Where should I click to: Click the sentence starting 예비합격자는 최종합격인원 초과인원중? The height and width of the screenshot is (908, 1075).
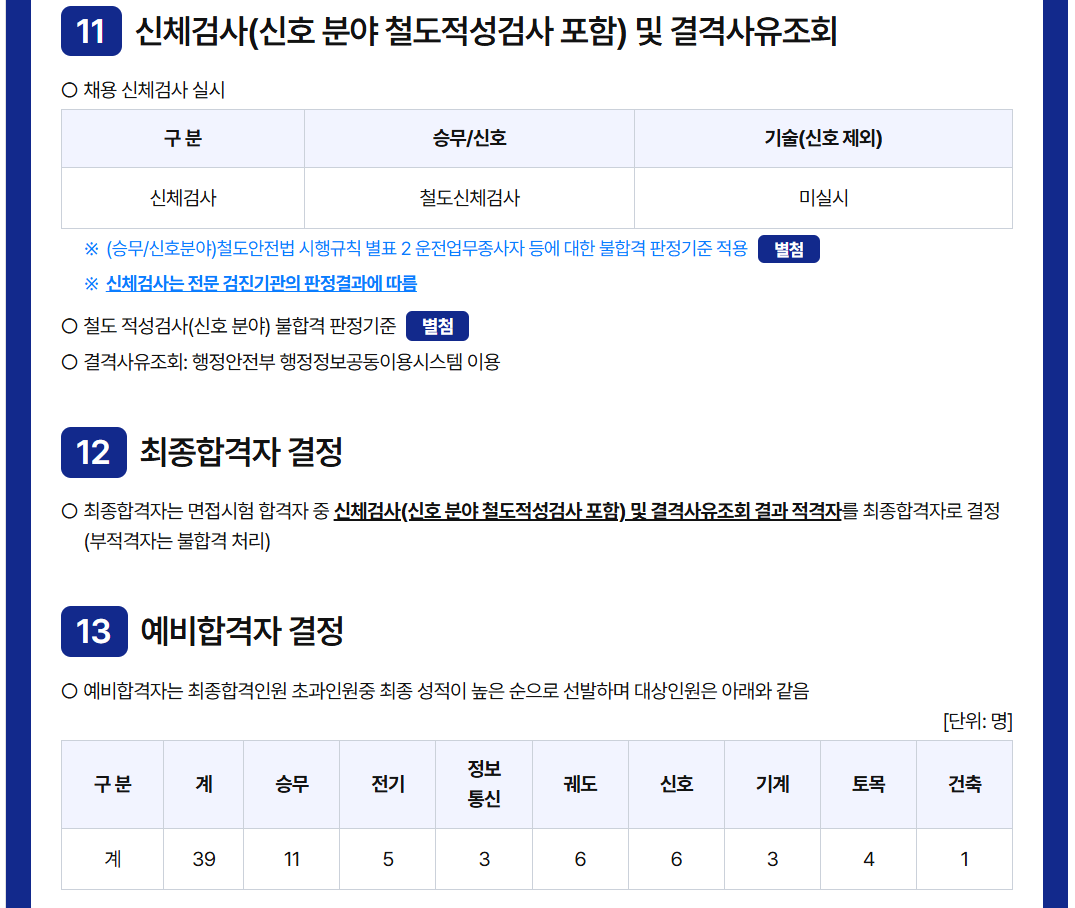click(x=446, y=691)
